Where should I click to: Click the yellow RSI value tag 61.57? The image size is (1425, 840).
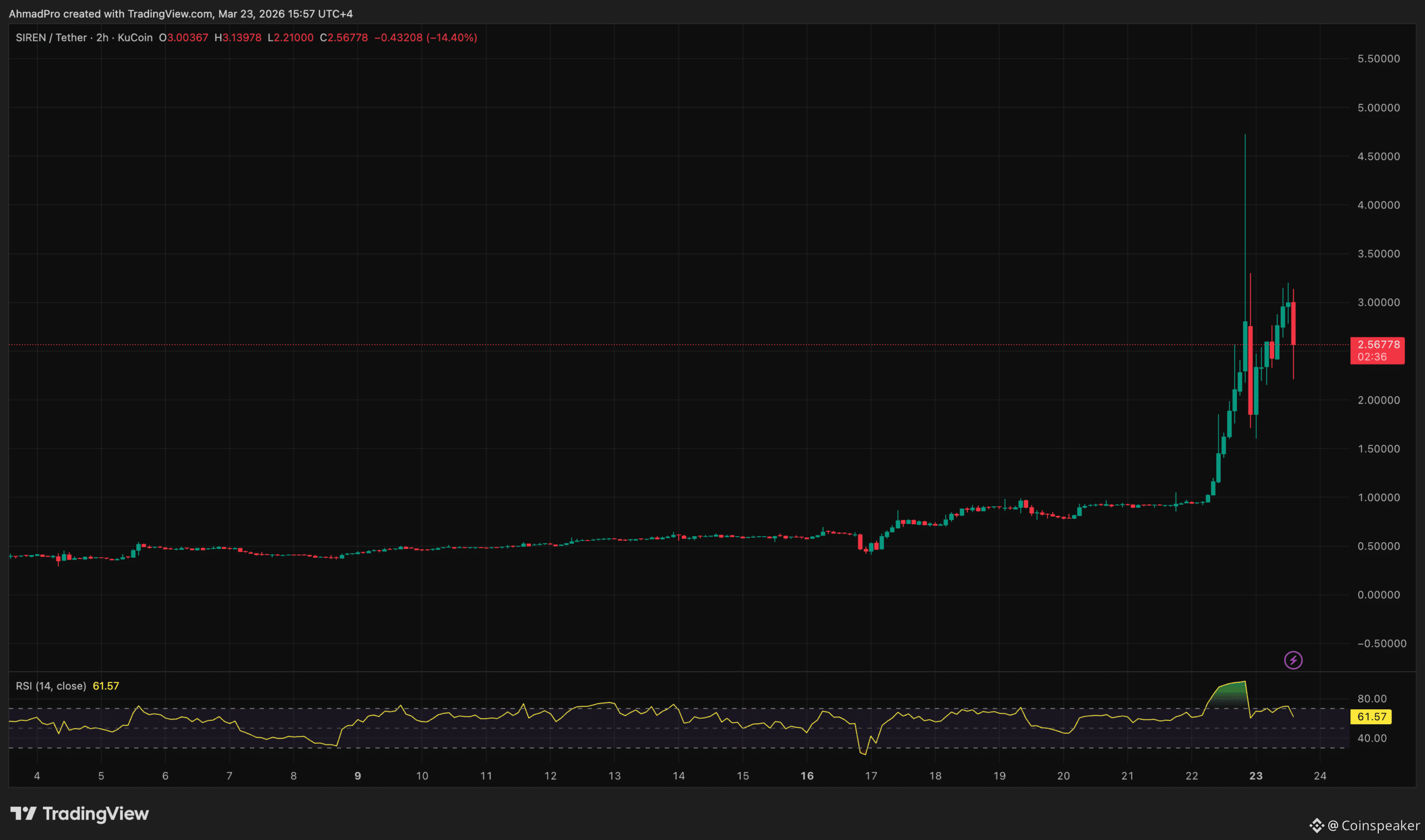click(x=1371, y=716)
